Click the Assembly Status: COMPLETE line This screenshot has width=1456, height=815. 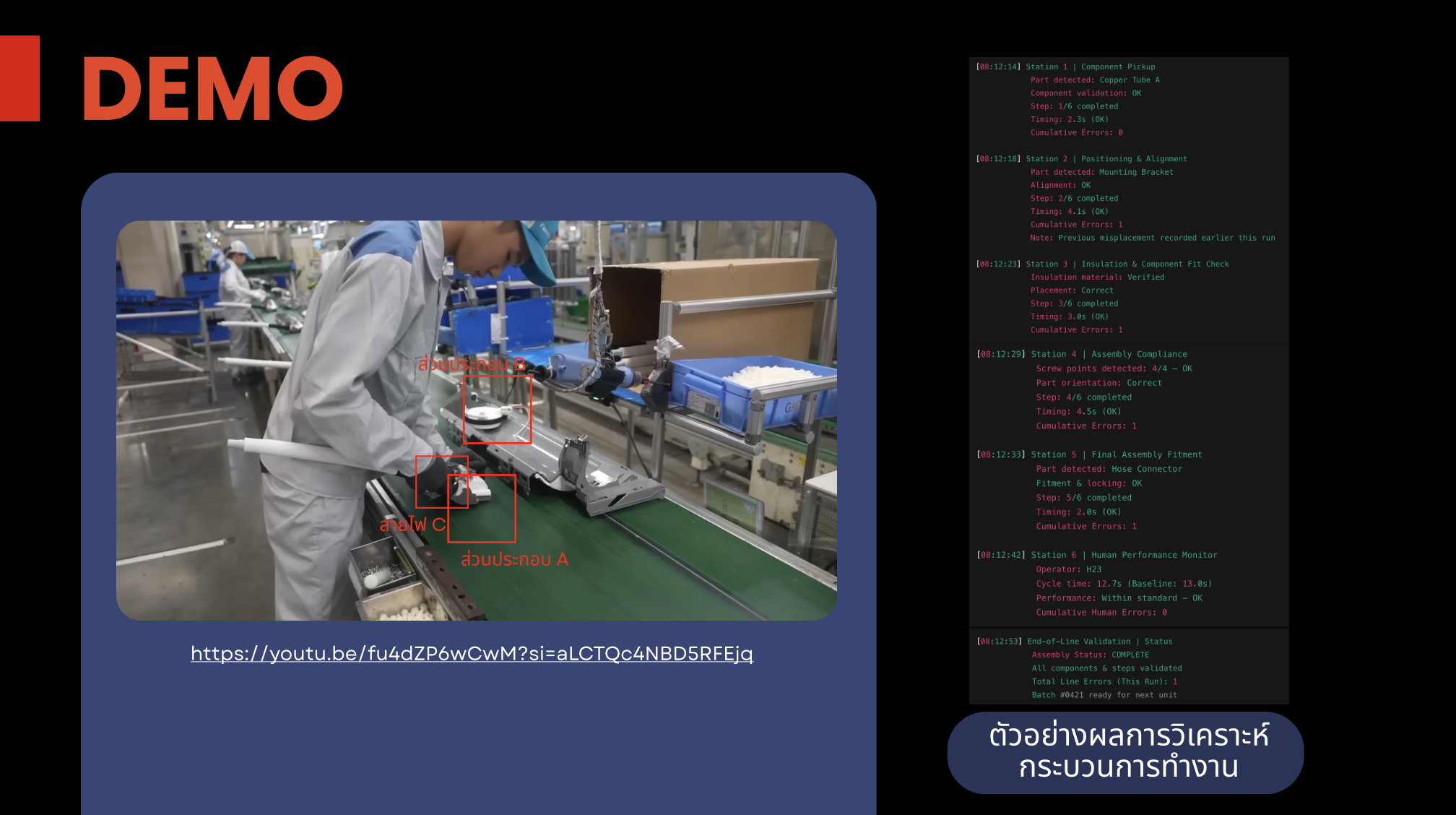[1090, 655]
